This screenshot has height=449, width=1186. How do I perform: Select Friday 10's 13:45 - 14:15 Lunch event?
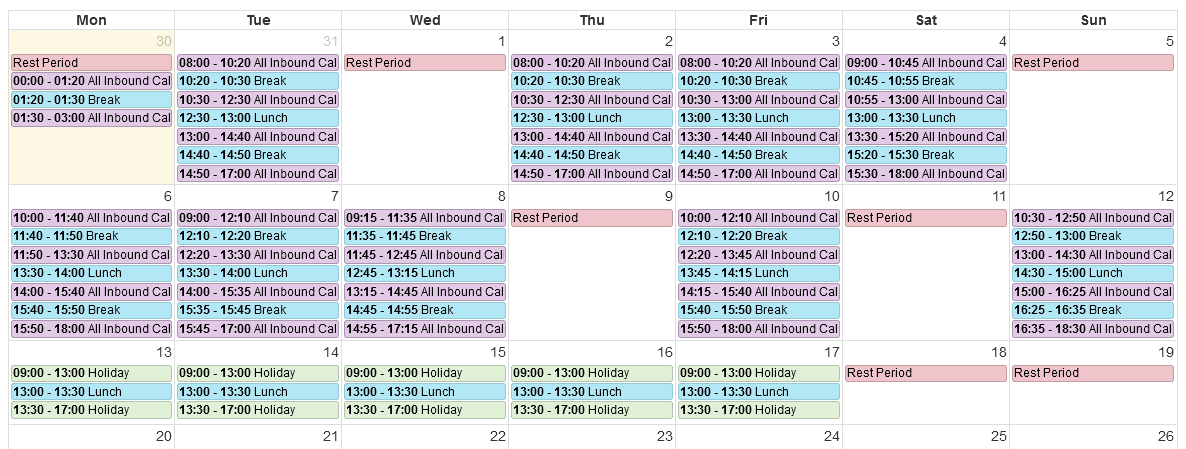[759, 273]
